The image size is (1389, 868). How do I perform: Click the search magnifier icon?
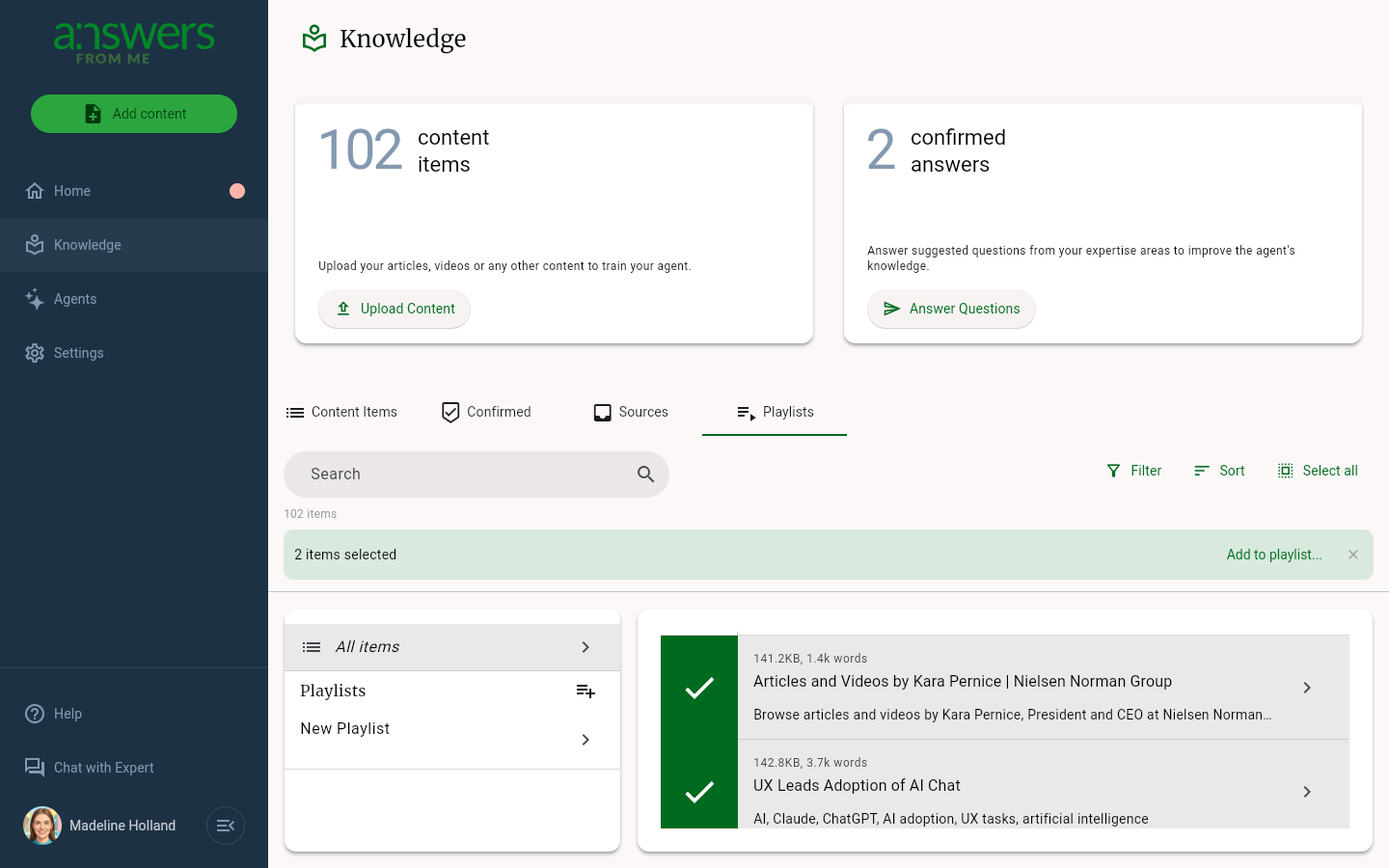coord(646,475)
